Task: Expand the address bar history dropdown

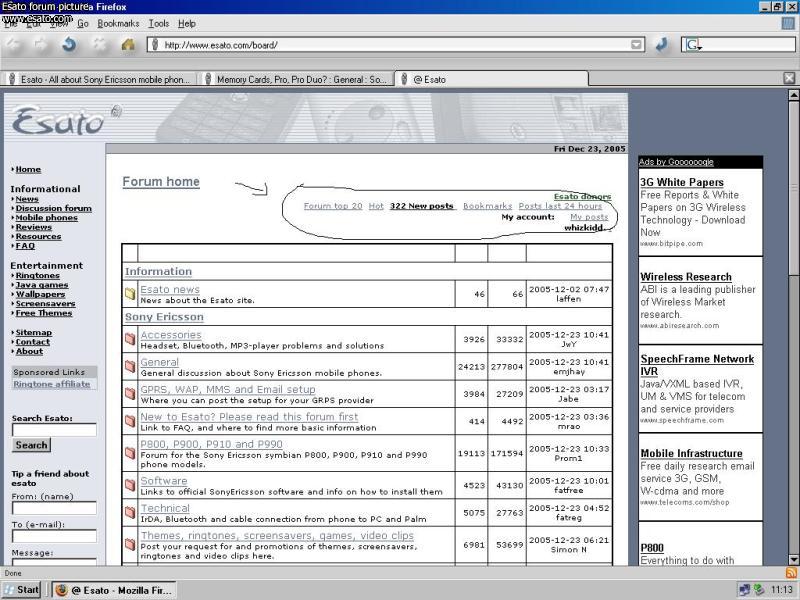Action: 636,45
